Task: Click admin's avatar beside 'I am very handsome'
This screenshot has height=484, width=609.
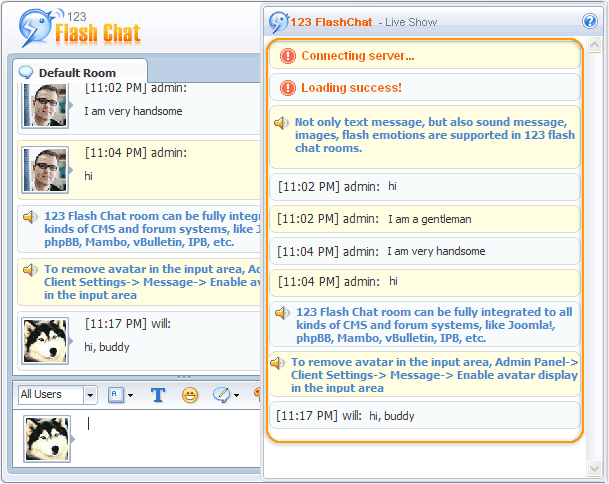Action: click(x=45, y=105)
